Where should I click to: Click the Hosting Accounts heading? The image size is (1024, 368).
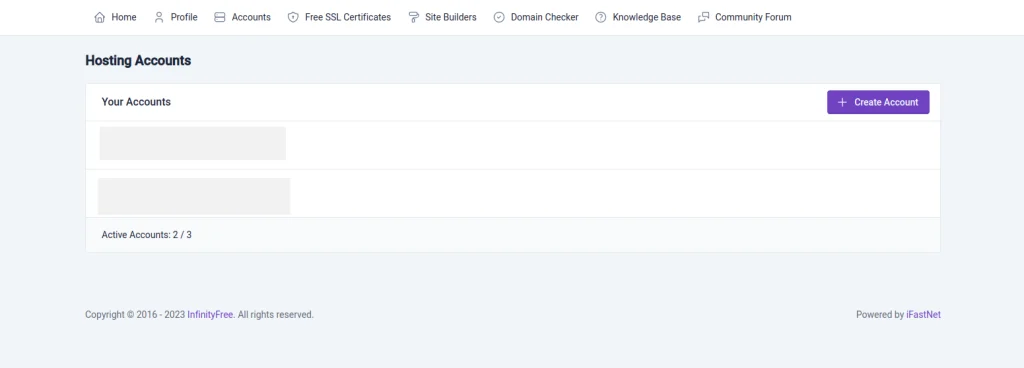click(x=138, y=61)
